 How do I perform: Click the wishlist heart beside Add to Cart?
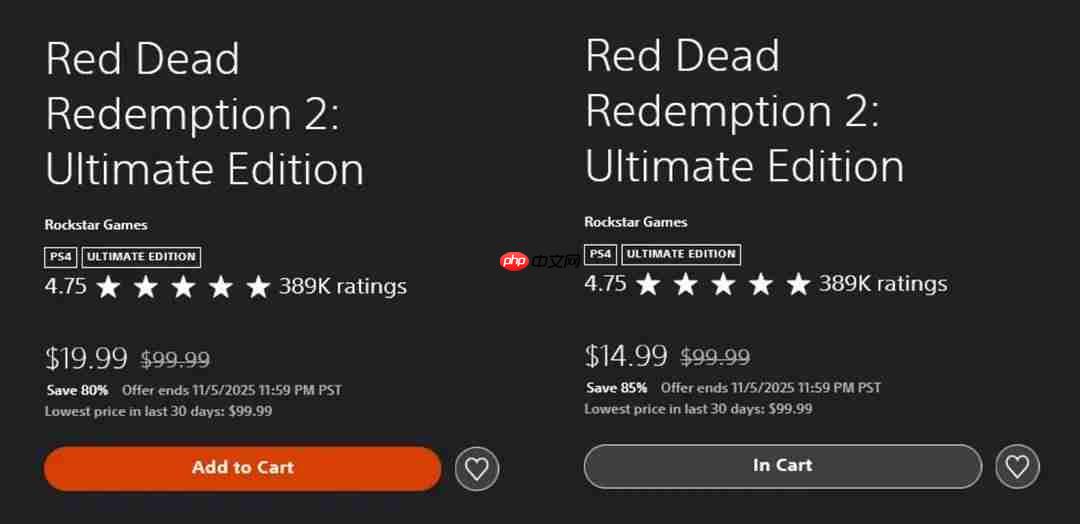477,468
